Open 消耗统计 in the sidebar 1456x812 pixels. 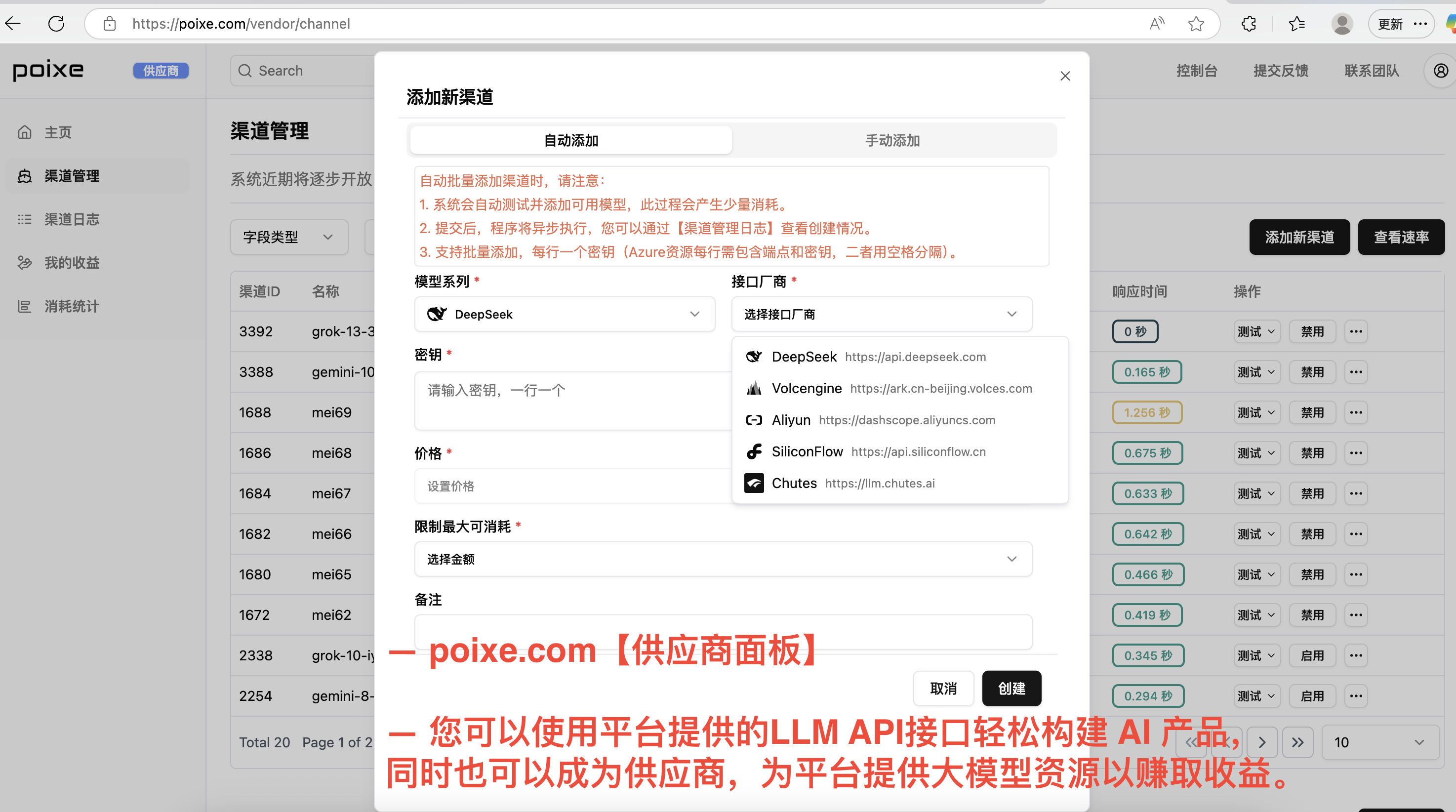pos(97,306)
